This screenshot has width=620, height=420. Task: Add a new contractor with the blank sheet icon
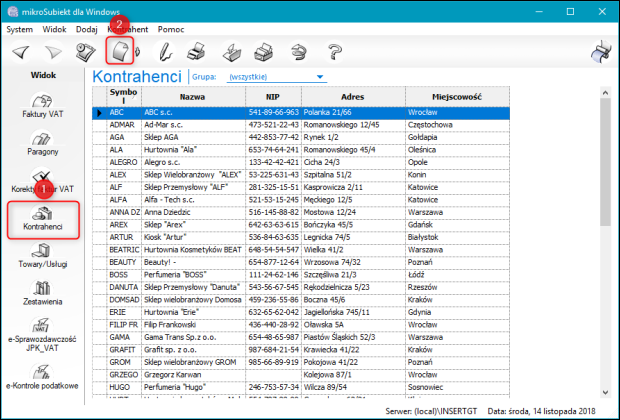[120, 51]
